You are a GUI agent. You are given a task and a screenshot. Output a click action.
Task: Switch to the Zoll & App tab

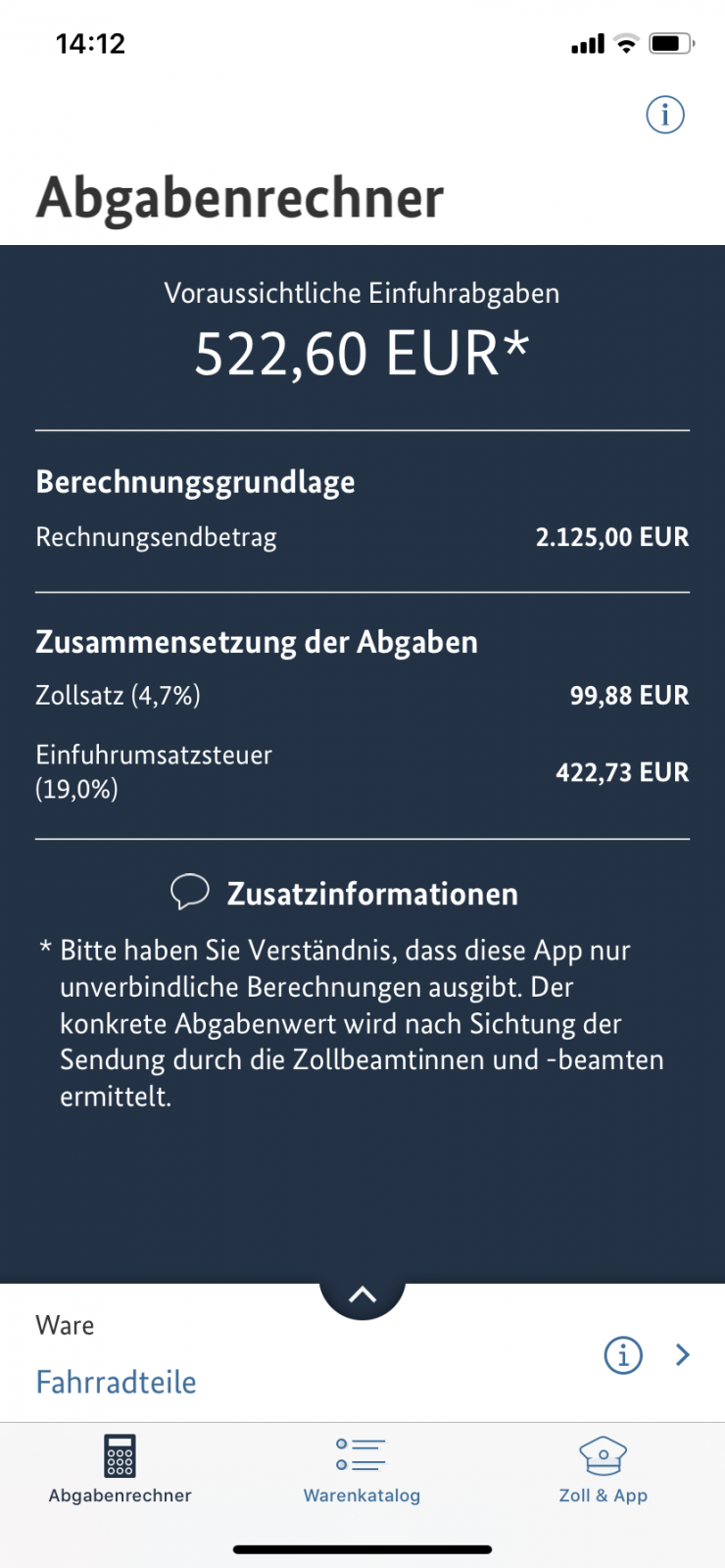coord(603,1470)
